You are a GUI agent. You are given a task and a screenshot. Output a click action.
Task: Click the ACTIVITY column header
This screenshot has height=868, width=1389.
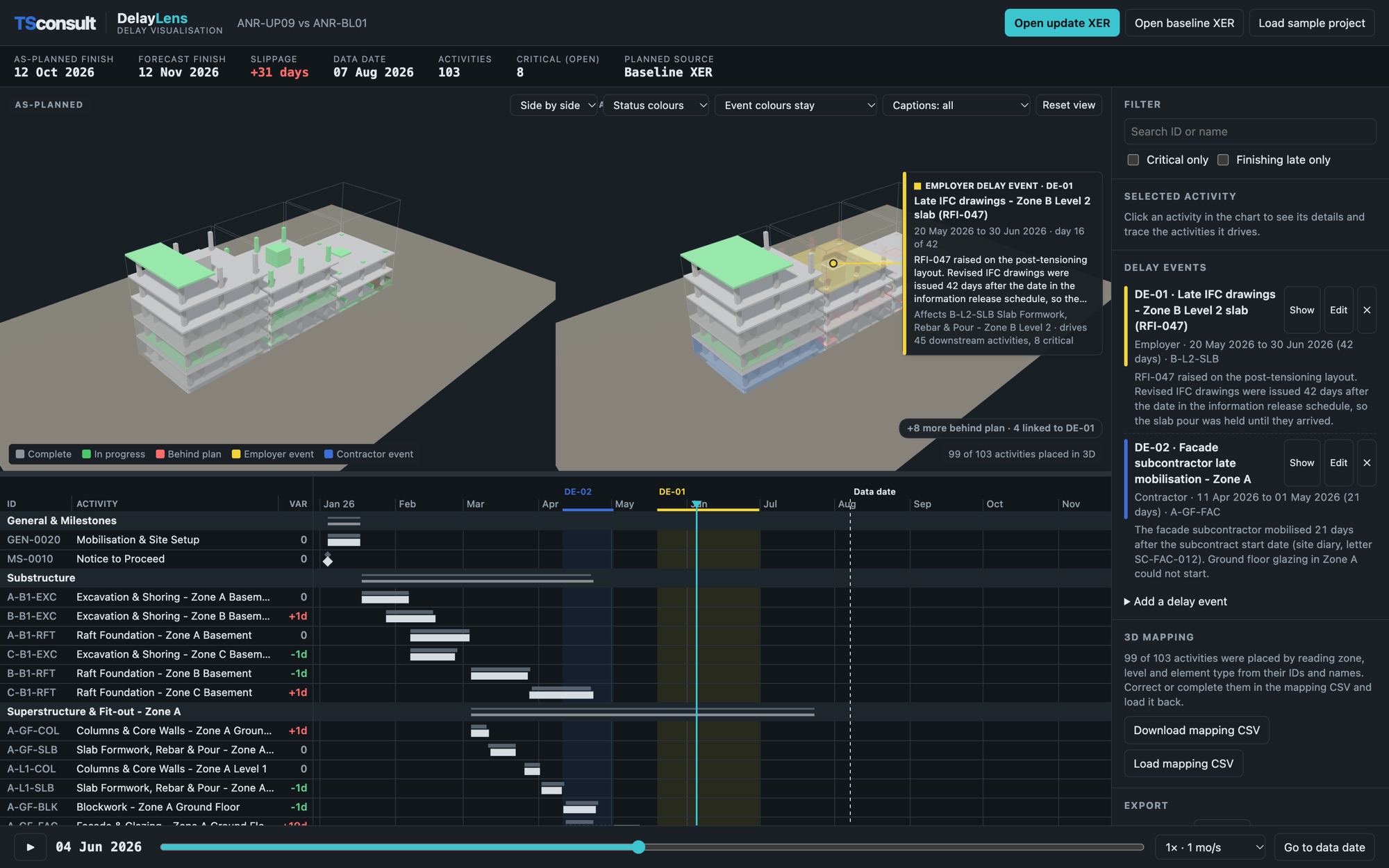point(97,504)
